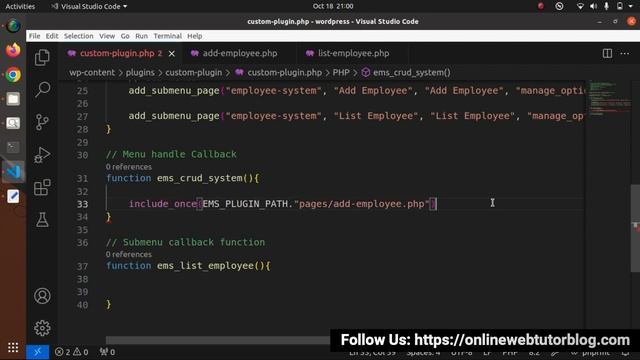The height and width of the screenshot is (360, 640).
Task: Click the remote window indicator in status bar
Action: [x=38, y=352]
